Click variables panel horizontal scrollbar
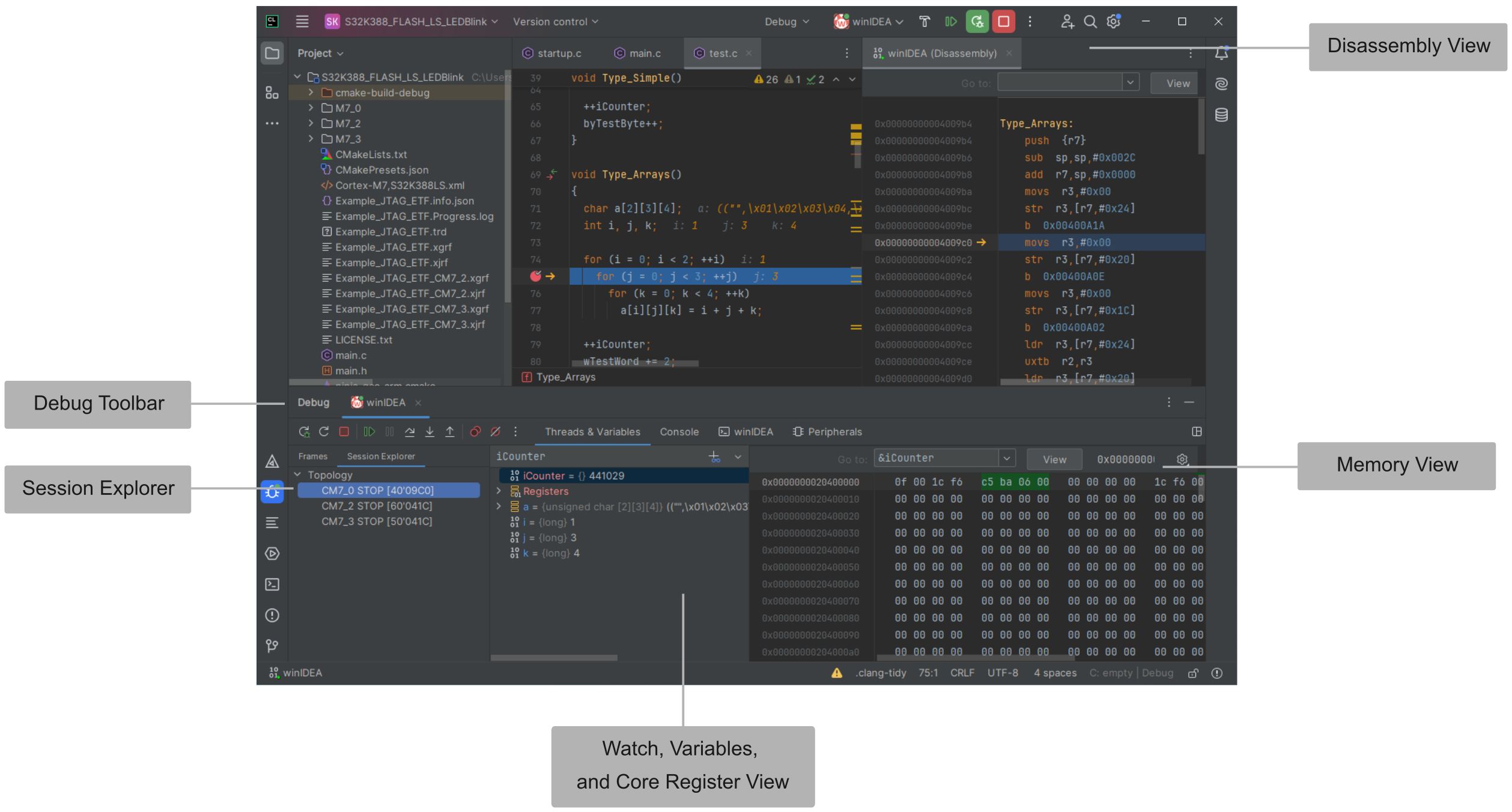This screenshot has width=1512, height=812. (x=554, y=658)
